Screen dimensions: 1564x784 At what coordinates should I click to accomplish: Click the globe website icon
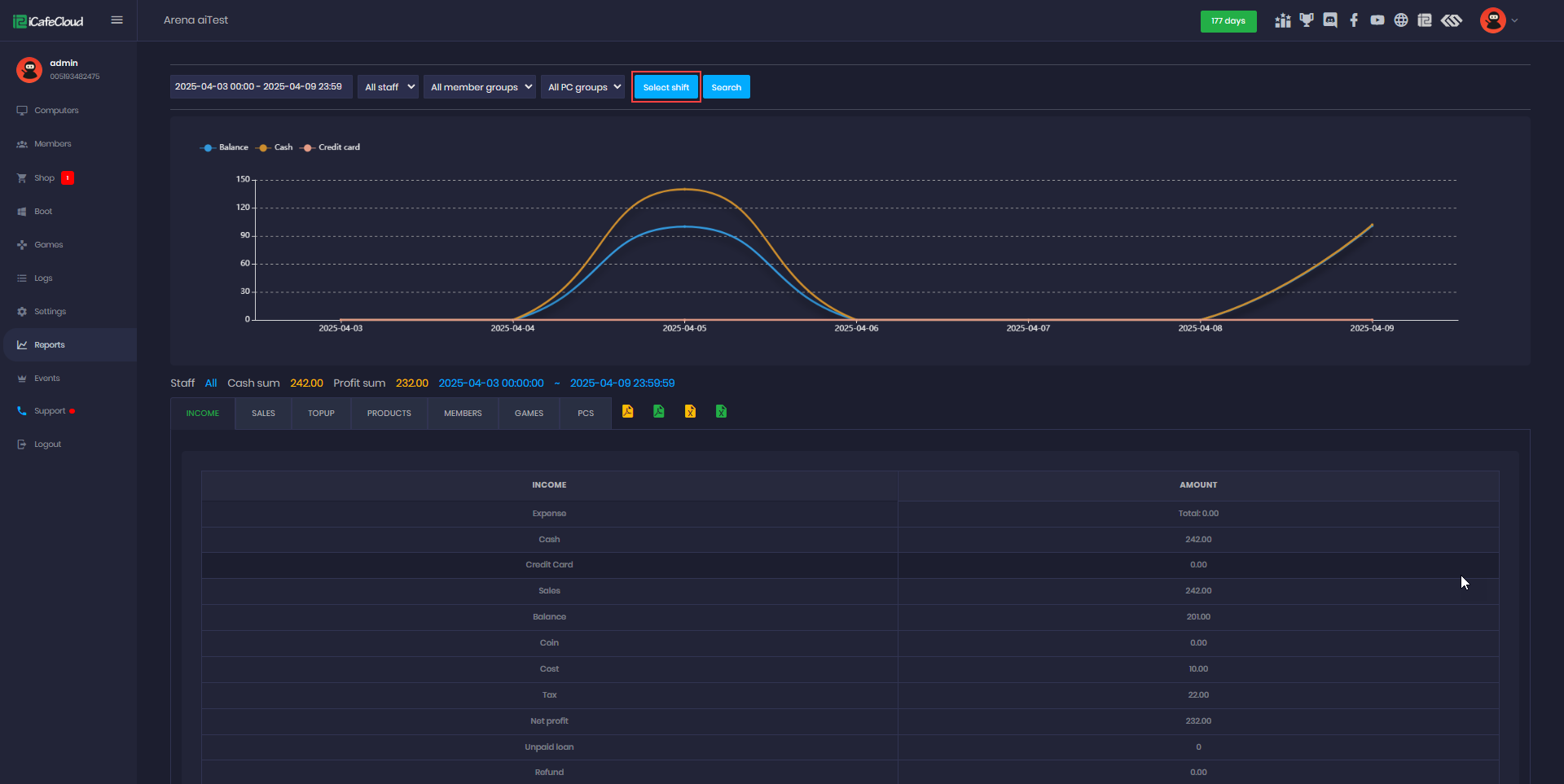point(1401,20)
